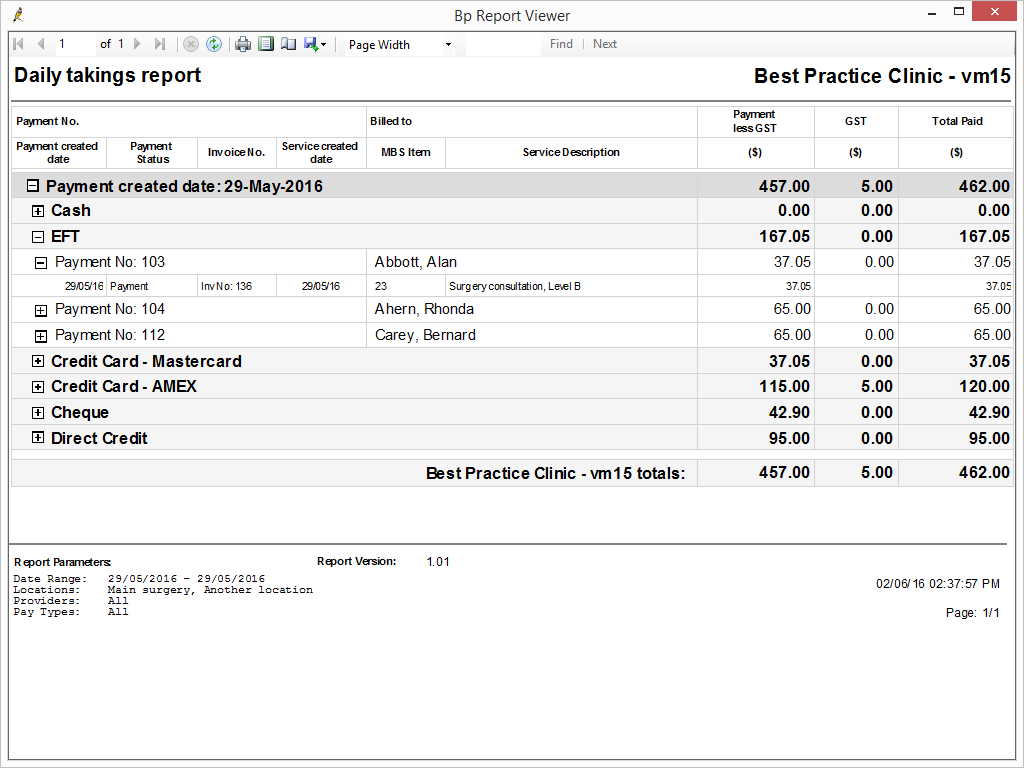The height and width of the screenshot is (768, 1024).
Task: Collapse Payment created date 29-May-2016 group
Action: pyautogui.click(x=33, y=186)
